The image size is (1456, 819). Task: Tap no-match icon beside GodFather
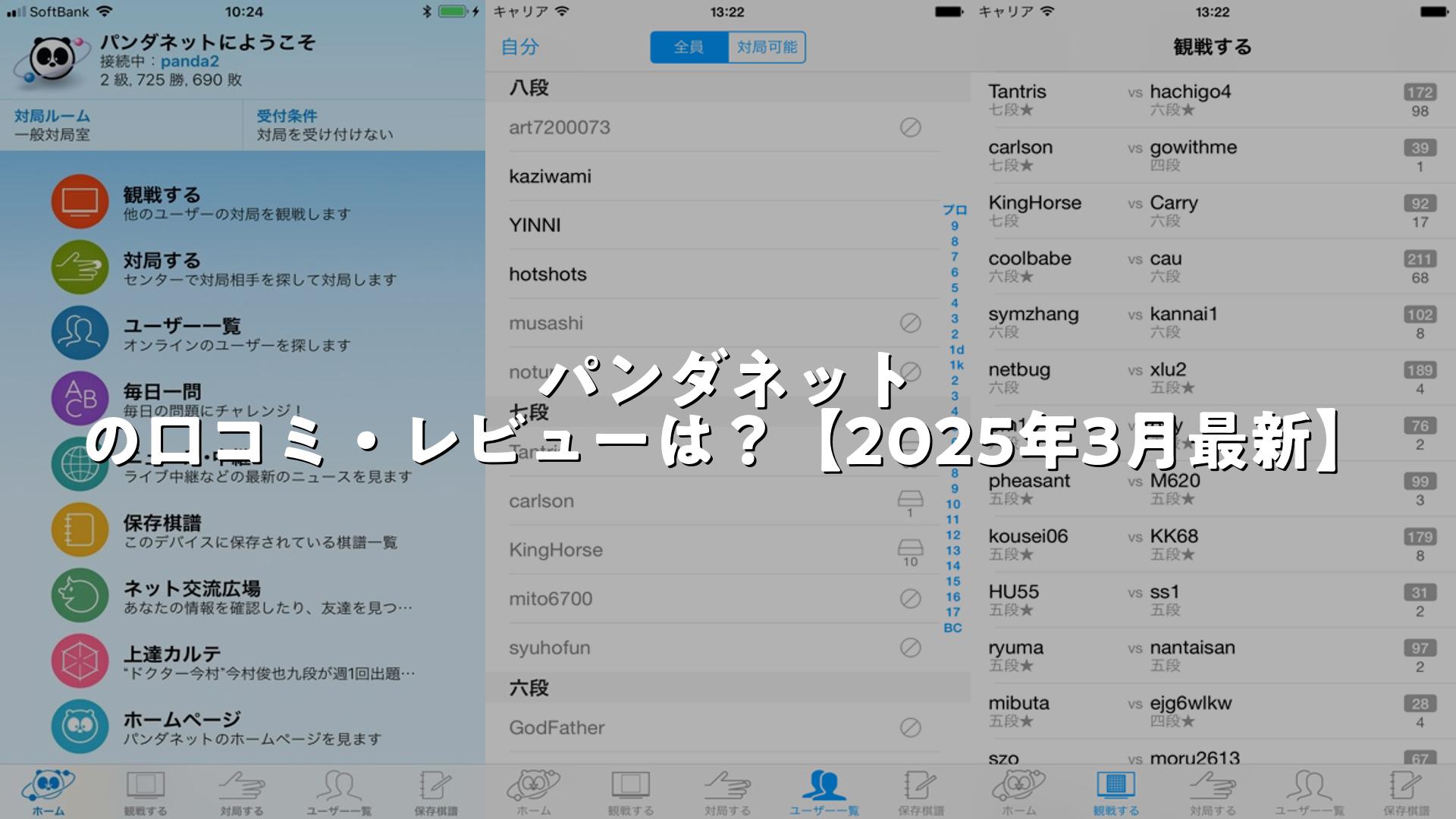pos(910,728)
